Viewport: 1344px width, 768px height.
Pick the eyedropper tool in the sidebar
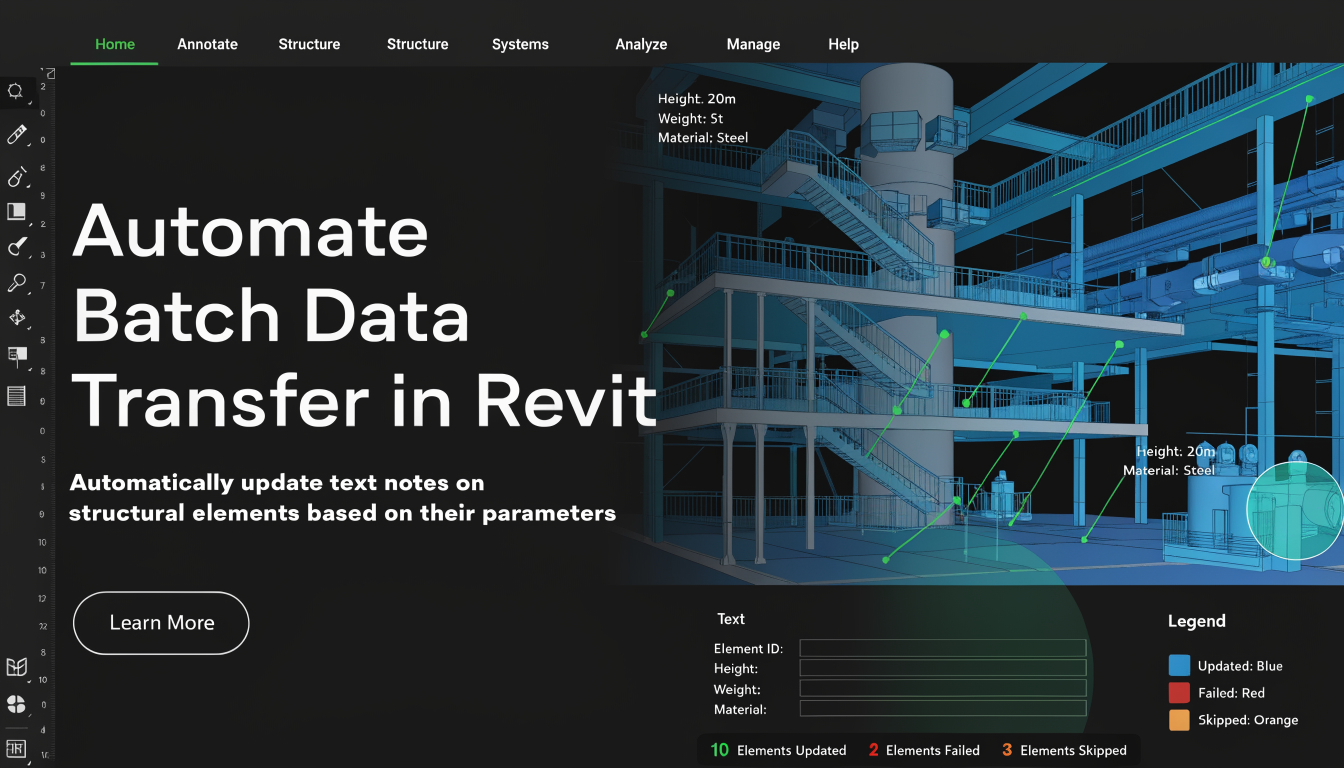click(16, 134)
